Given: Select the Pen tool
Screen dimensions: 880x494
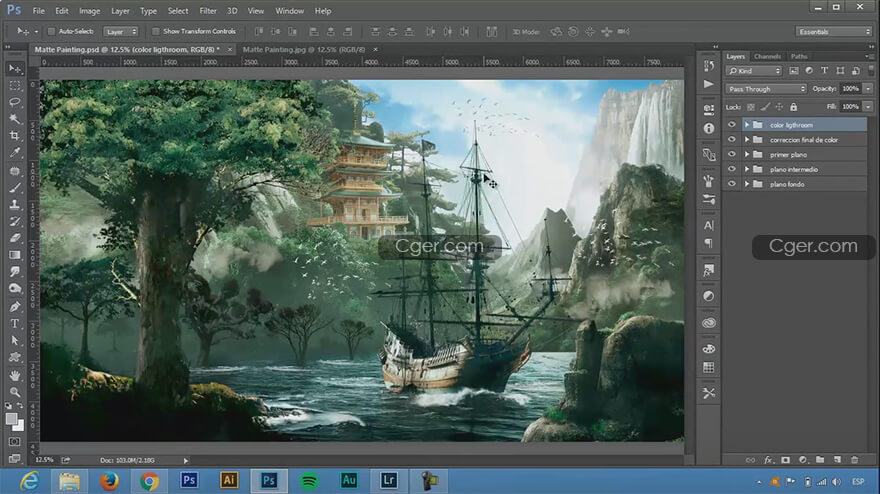Looking at the screenshot, I should tap(15, 307).
